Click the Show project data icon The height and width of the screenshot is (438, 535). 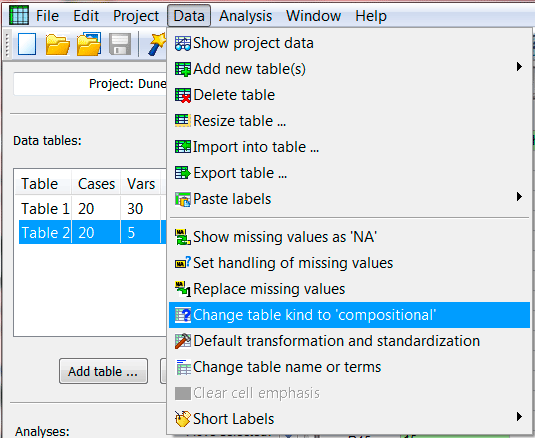click(x=183, y=43)
